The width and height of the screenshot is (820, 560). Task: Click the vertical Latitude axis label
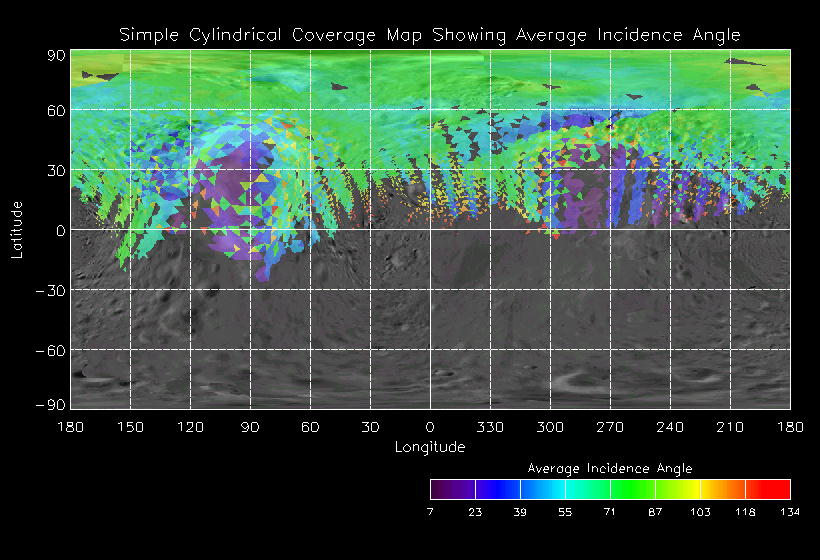click(17, 230)
